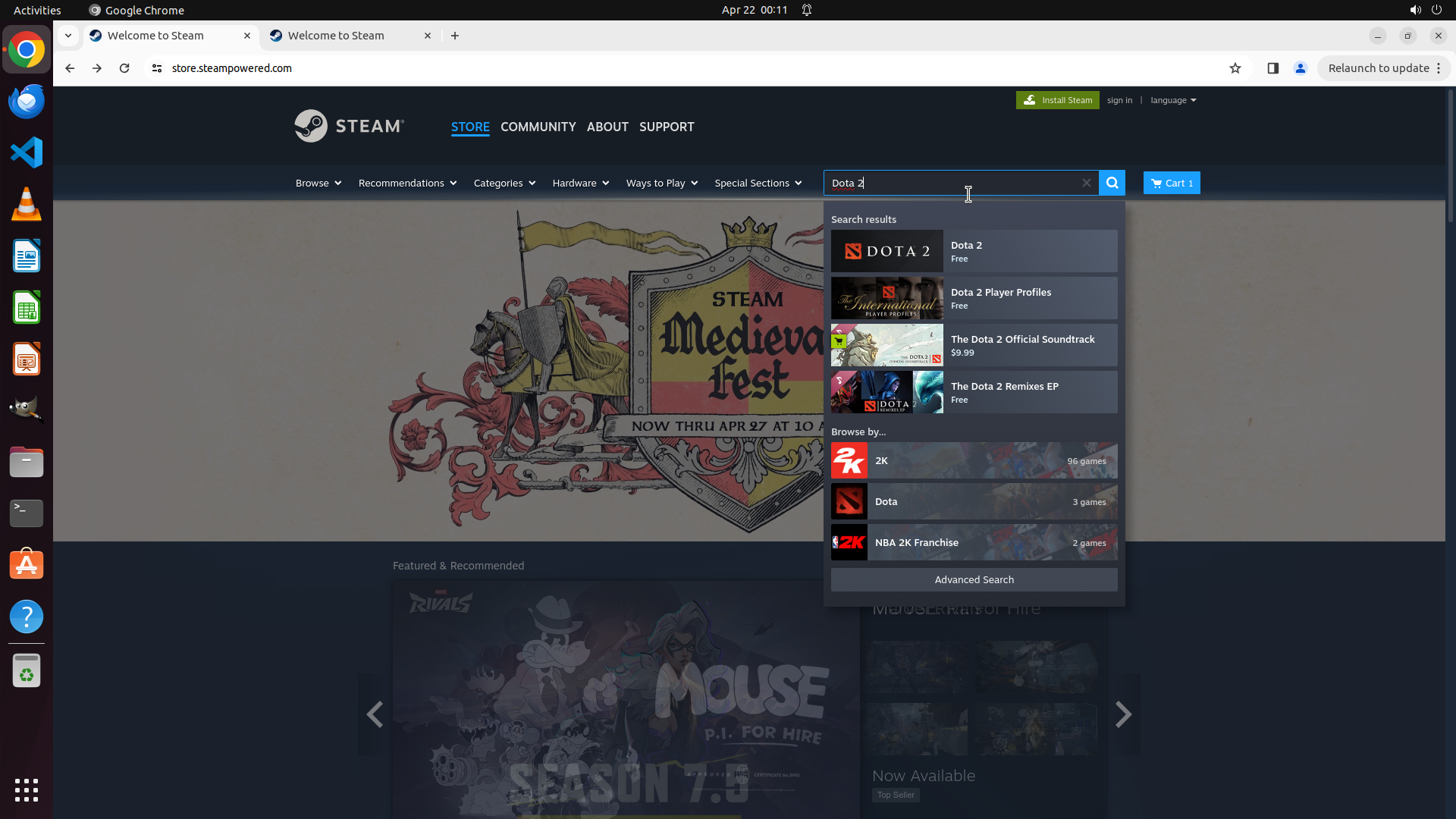Open Chrome side panel icon
The height and width of the screenshot is (819, 1456).
(x=1272, y=68)
